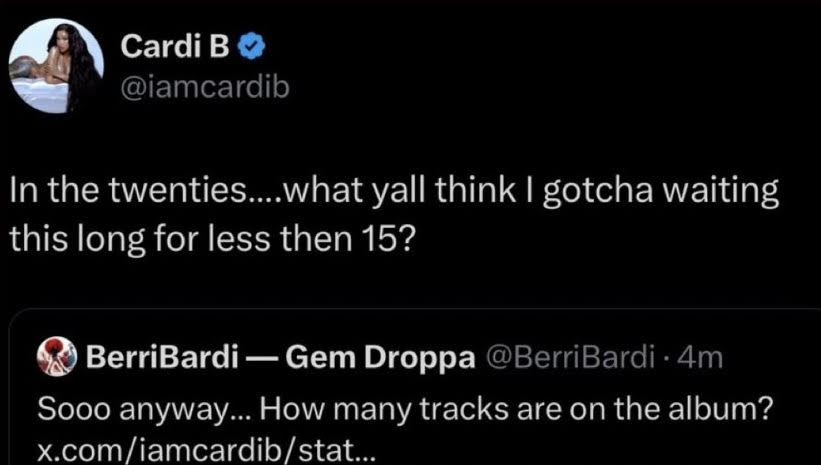
Task: Open the Cardi B display name
Action: [157, 47]
